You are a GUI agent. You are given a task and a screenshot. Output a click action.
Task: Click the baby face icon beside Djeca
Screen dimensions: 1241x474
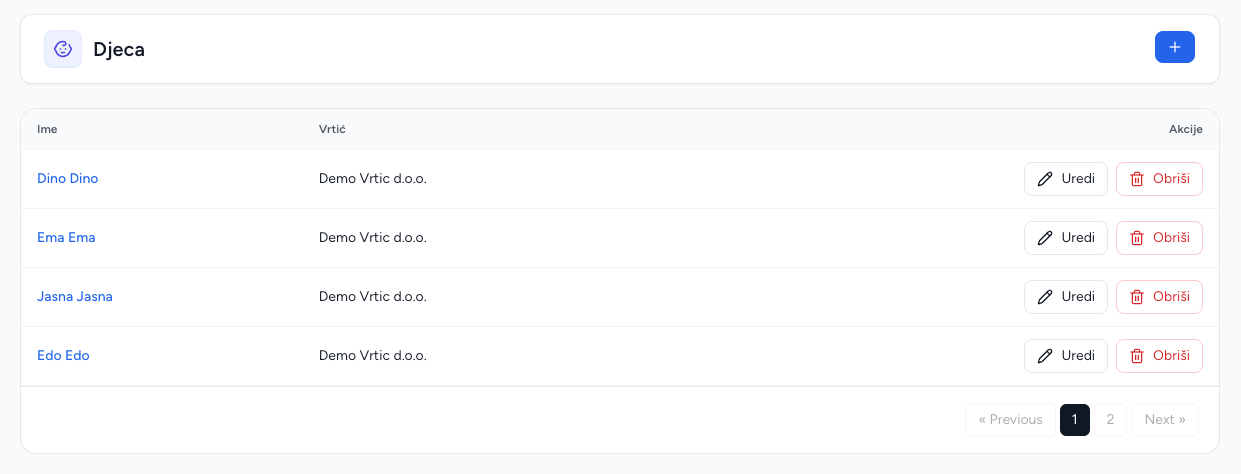(x=63, y=49)
